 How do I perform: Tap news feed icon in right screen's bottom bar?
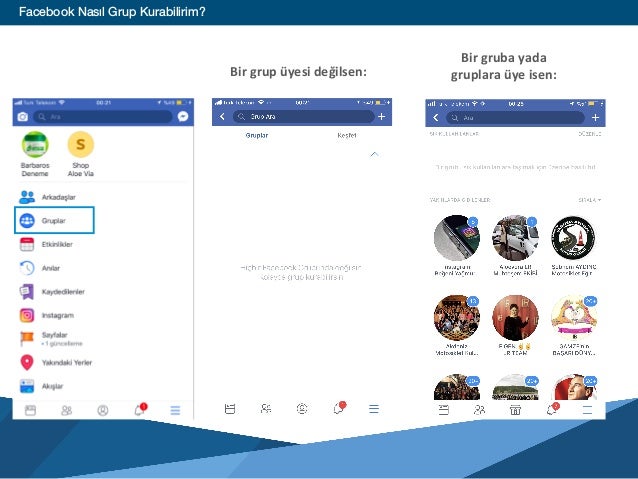(x=444, y=410)
